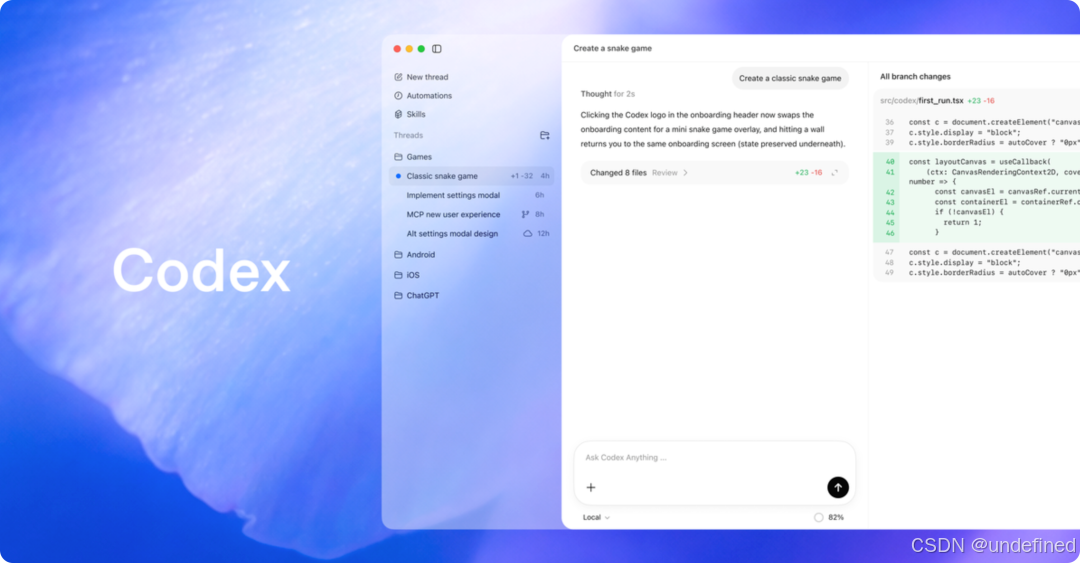Click the 'Create a snake game' window title
Screen dimensions: 1080x563
click(x=612, y=48)
